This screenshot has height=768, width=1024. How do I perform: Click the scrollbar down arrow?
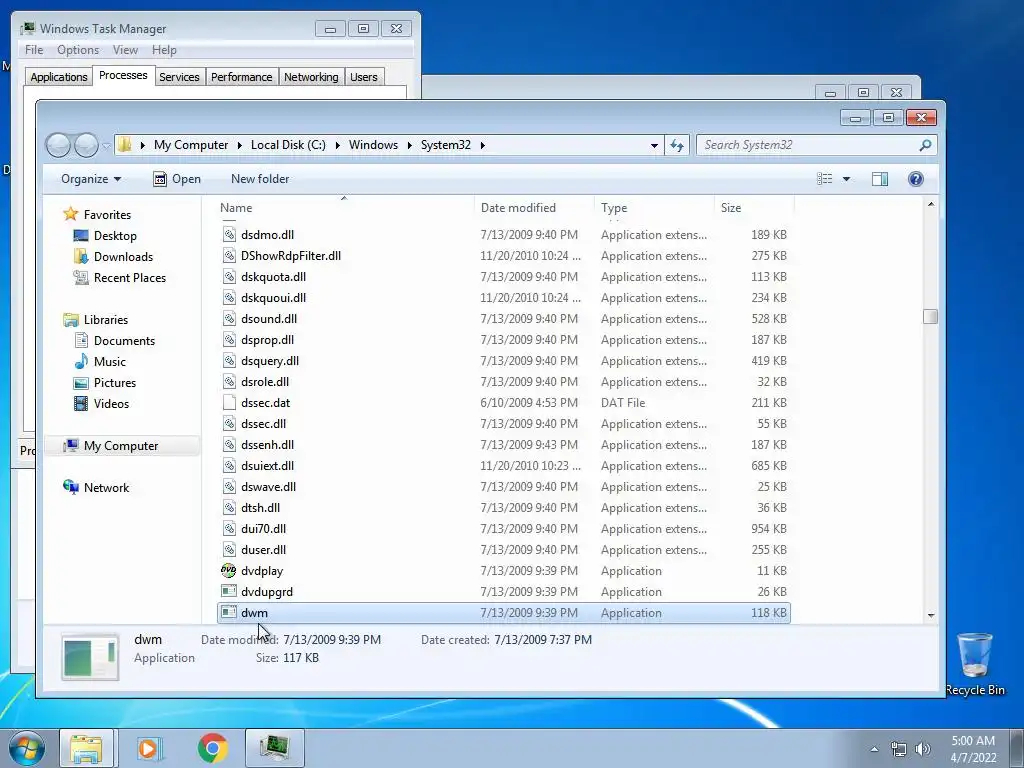tap(931, 615)
